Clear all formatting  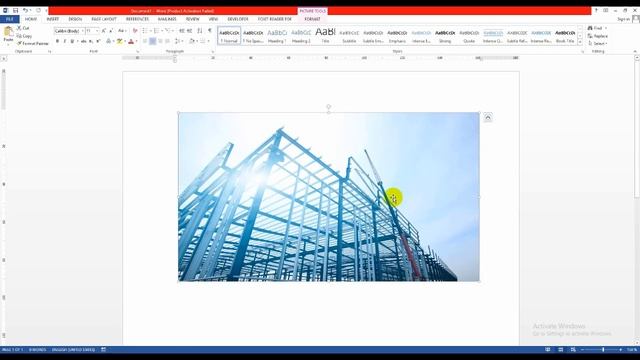[x=135, y=31]
